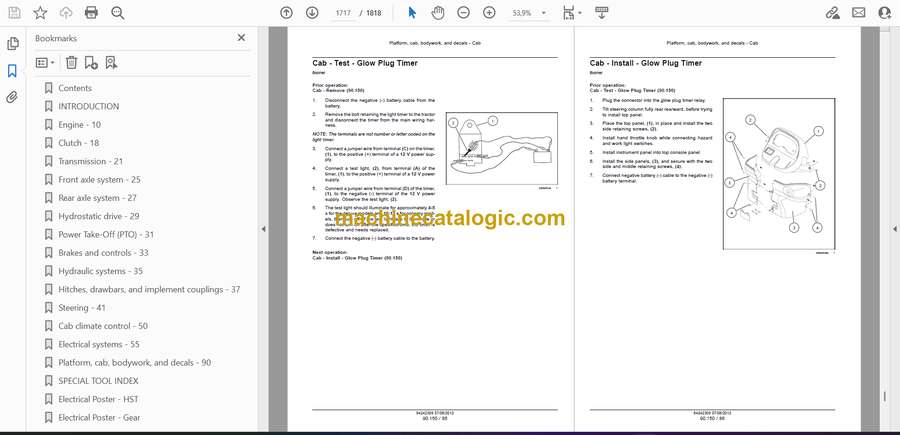Send the file by email envelope icon
The height and width of the screenshot is (435, 900).
pos(859,13)
